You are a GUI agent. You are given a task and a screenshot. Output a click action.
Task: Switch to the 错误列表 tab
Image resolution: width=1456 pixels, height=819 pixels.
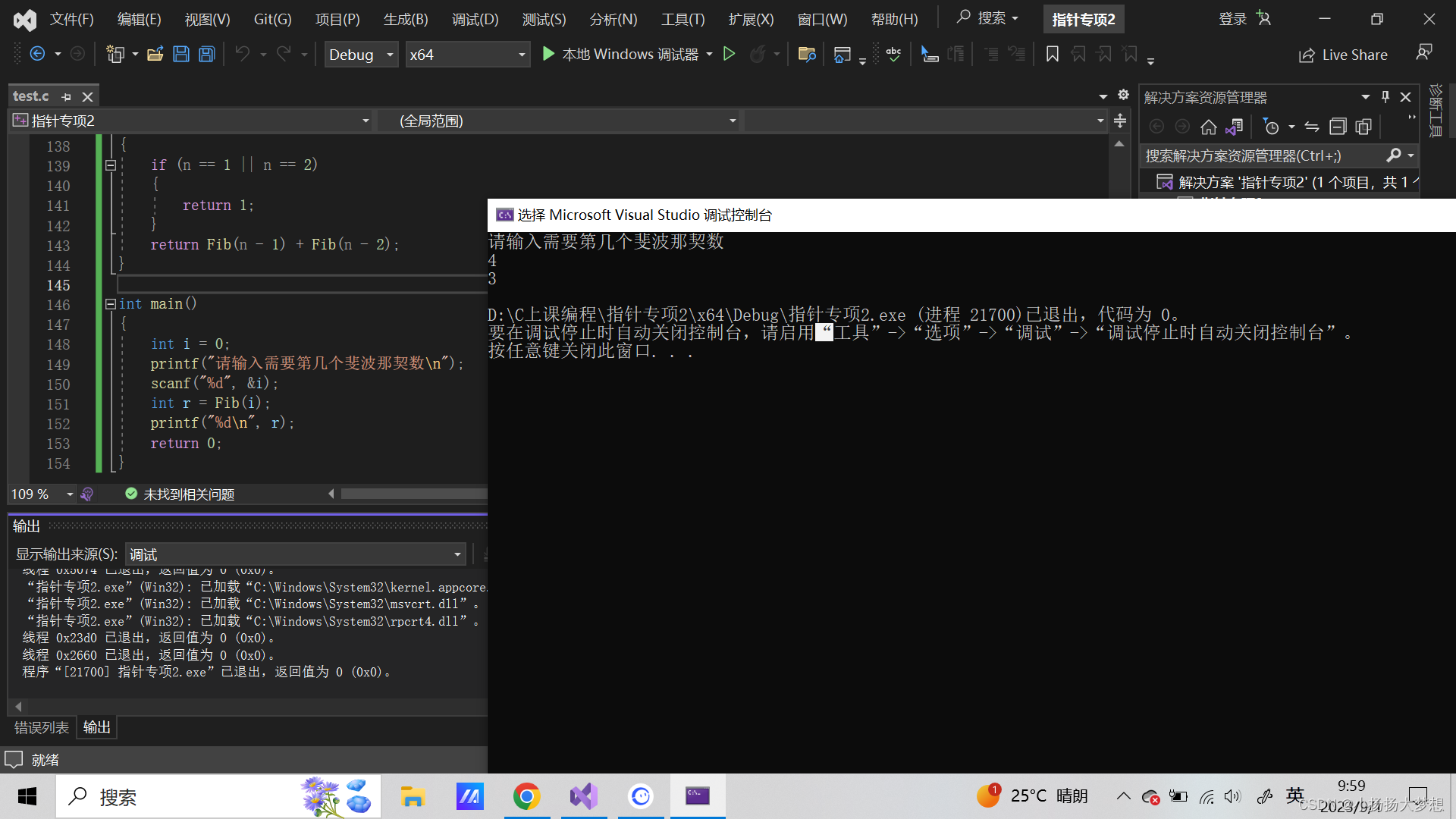click(42, 727)
